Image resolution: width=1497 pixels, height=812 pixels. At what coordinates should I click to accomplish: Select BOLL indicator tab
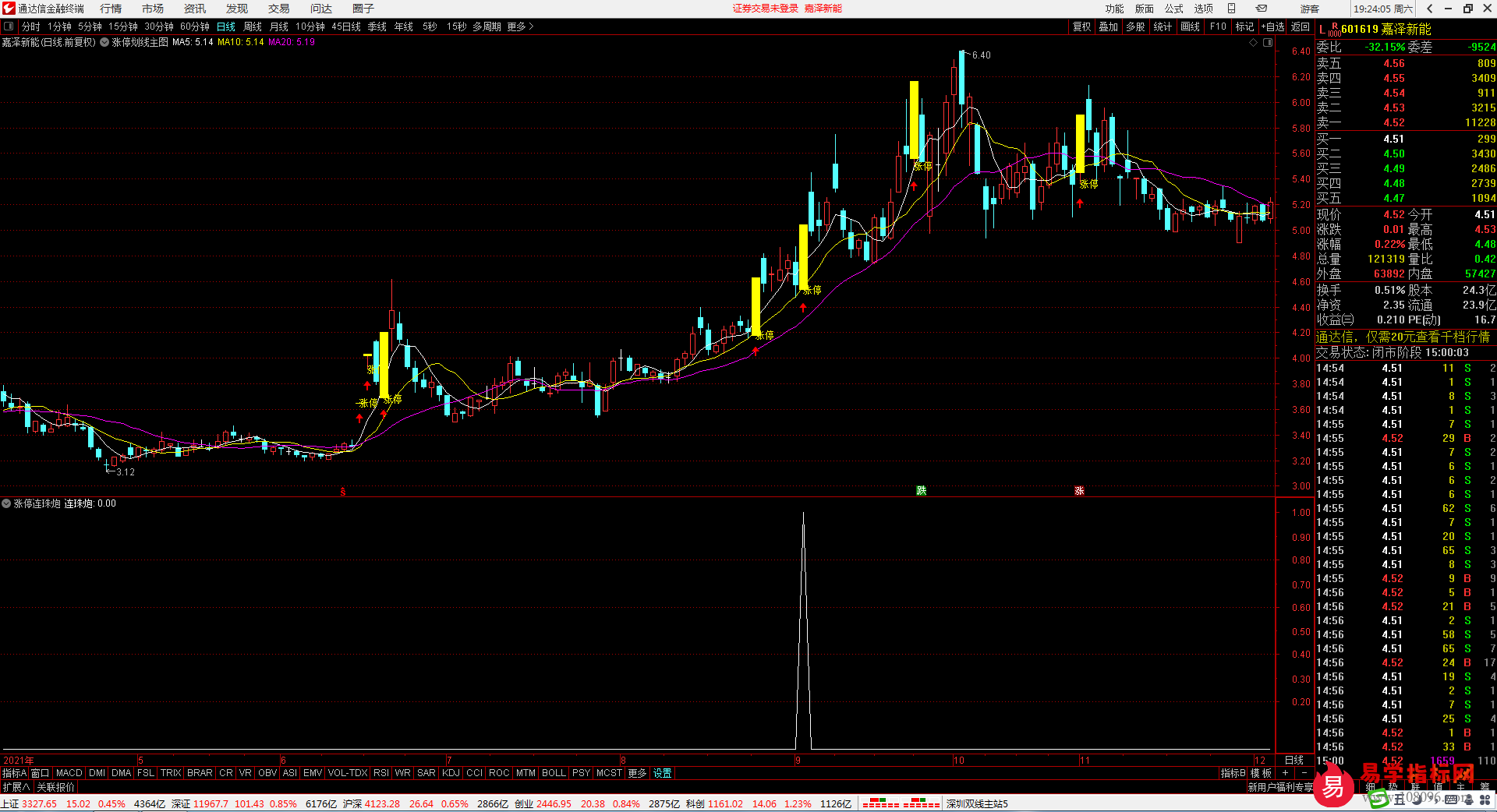pyautogui.click(x=554, y=773)
